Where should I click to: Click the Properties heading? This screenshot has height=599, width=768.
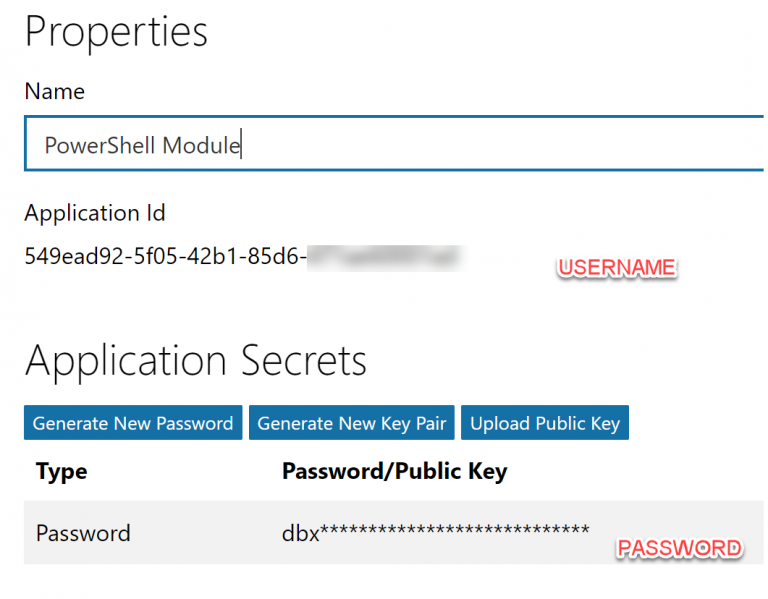116,32
